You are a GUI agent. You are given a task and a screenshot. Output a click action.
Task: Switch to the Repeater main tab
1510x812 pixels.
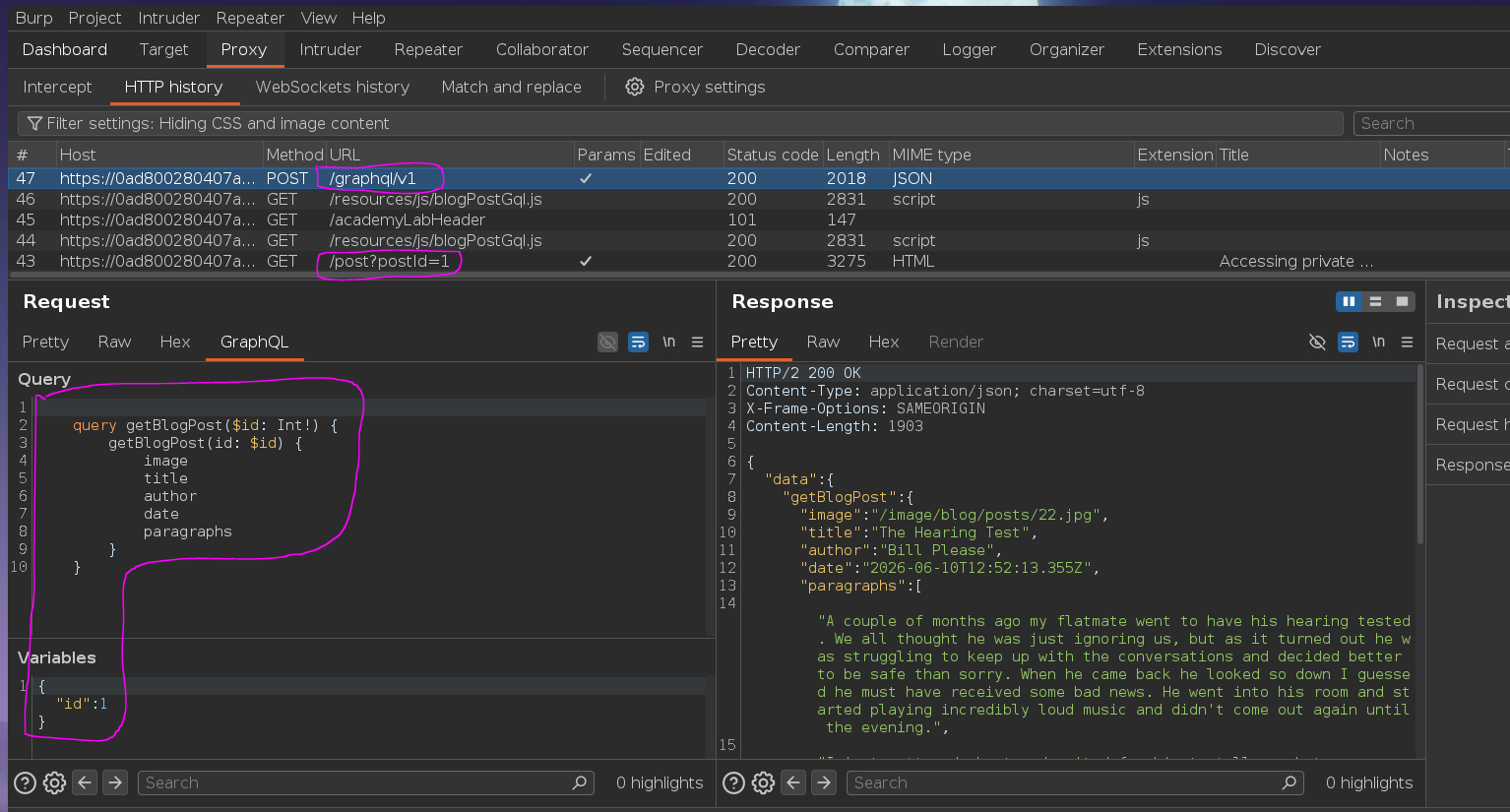428,49
